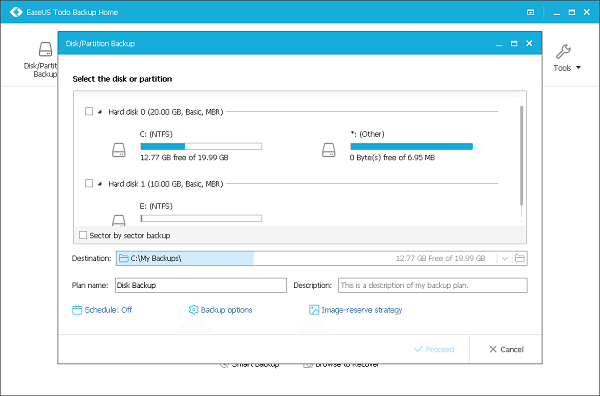
Task: Click the Destination path field C:\My Backups\
Action: pos(321,258)
